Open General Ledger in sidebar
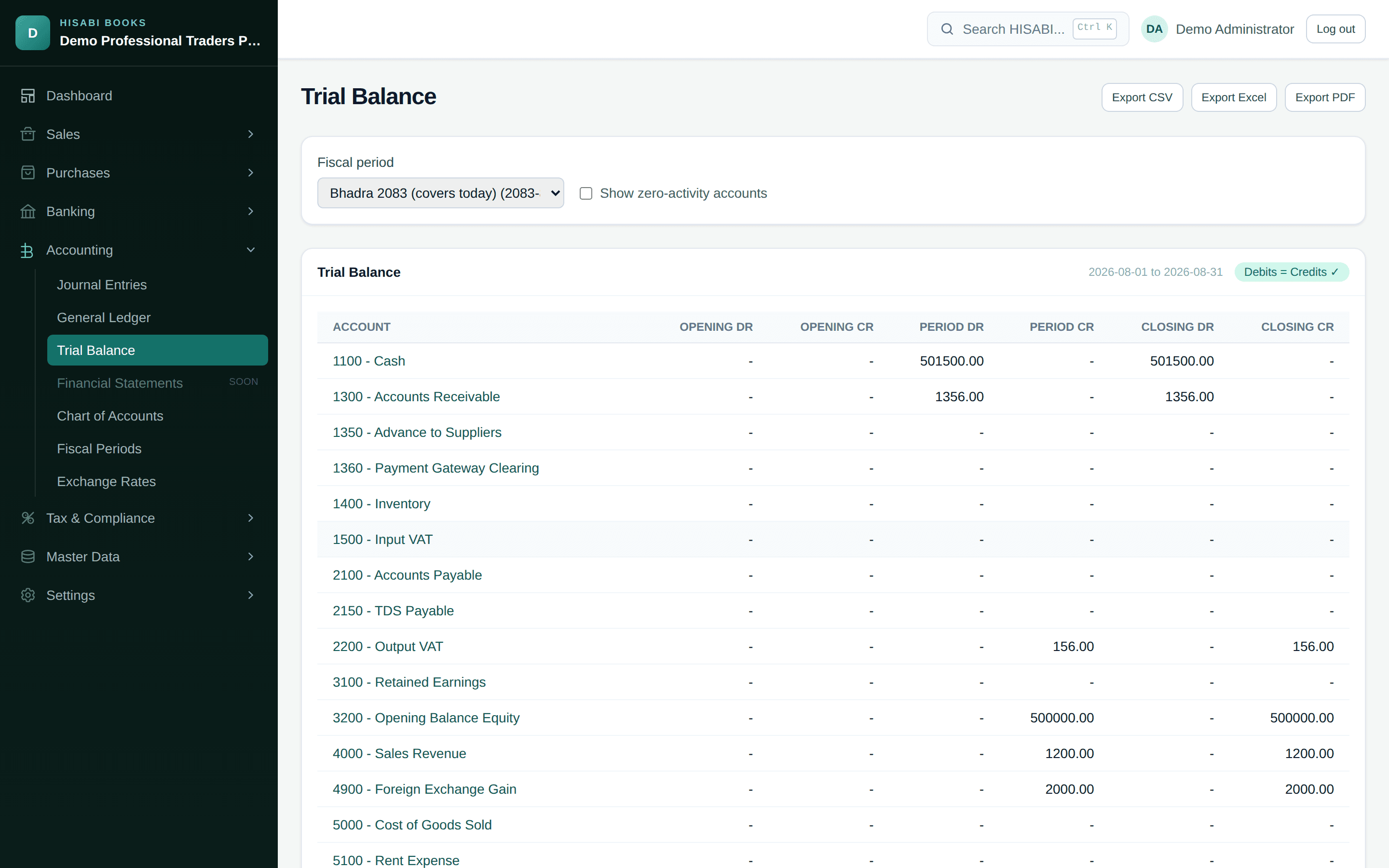The height and width of the screenshot is (868, 1389). (x=157, y=317)
